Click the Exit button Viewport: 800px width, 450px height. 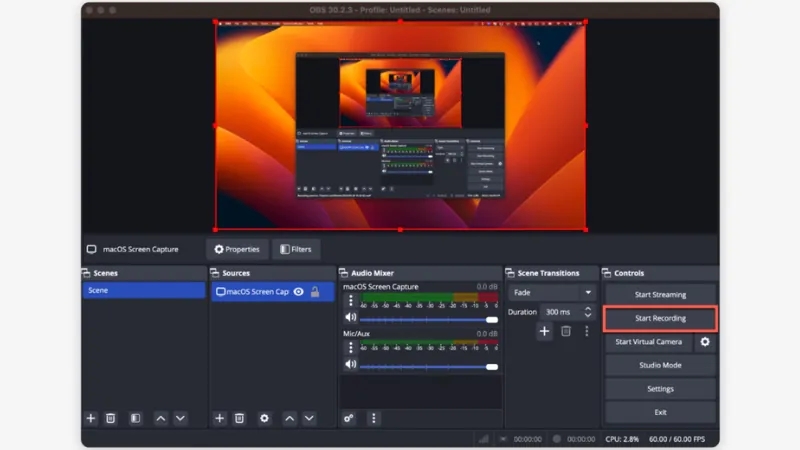(x=660, y=412)
